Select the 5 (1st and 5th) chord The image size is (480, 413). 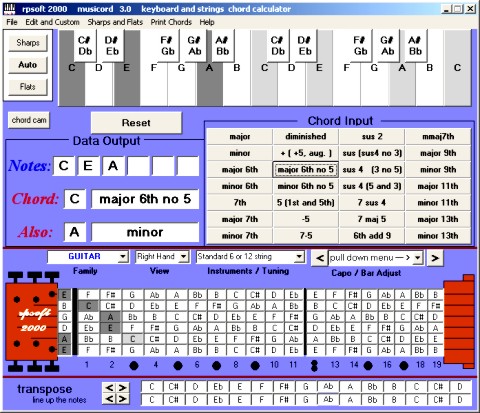(x=306, y=203)
